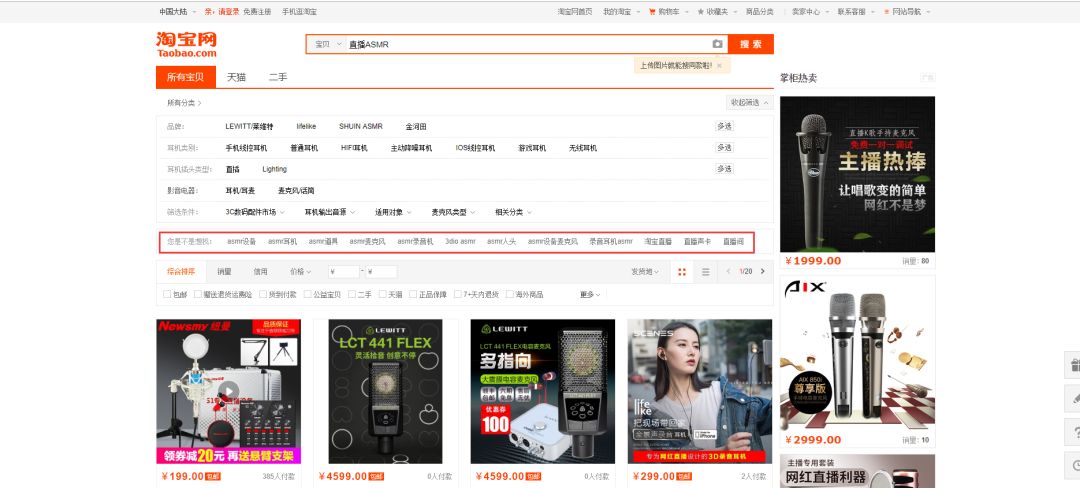Click suggested search 直播声卡
The width and height of the screenshot is (1080, 488).
point(697,242)
